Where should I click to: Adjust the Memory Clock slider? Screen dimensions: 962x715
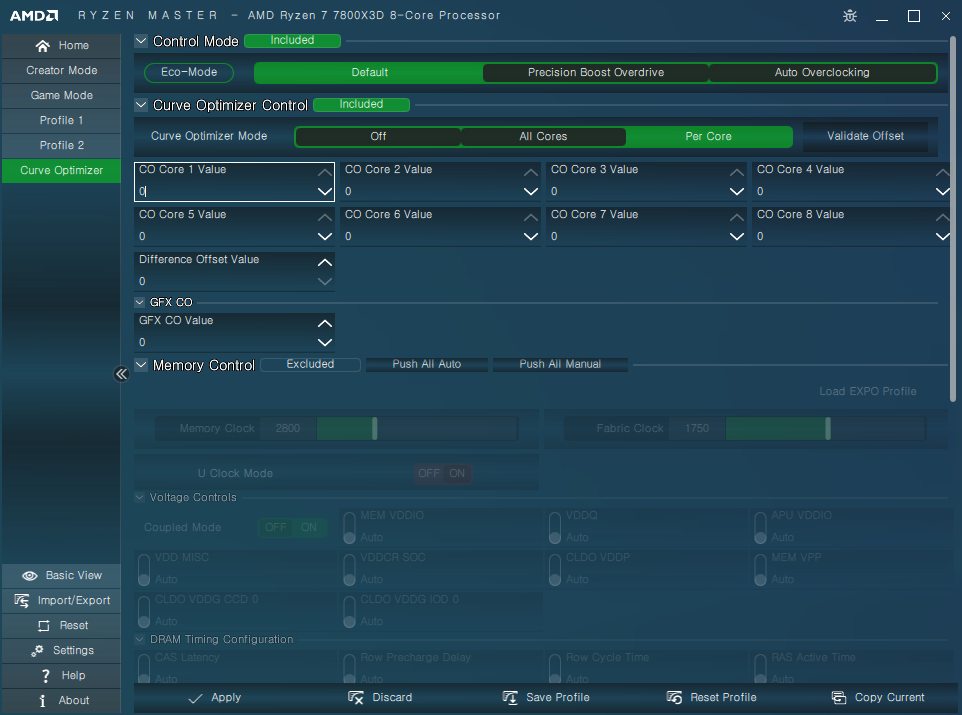coord(417,428)
